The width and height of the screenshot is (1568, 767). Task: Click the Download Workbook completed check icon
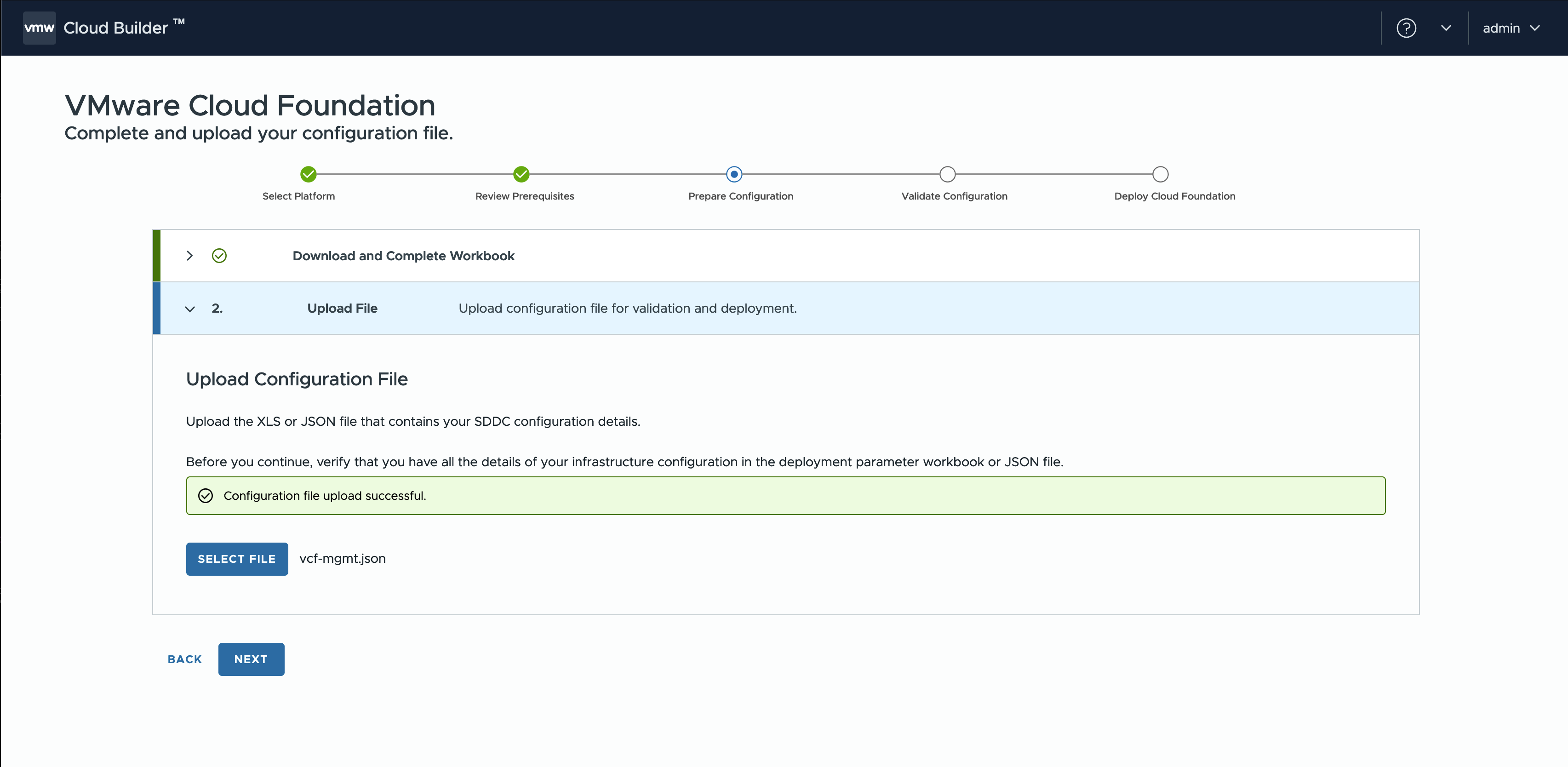click(219, 256)
